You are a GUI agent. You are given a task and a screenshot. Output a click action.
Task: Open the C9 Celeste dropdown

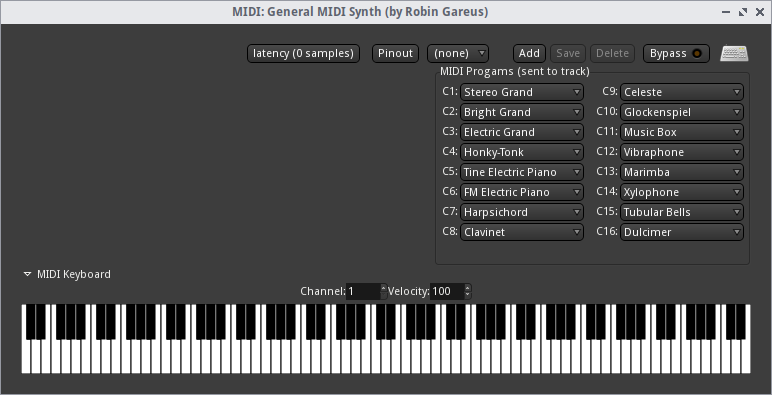coord(682,92)
